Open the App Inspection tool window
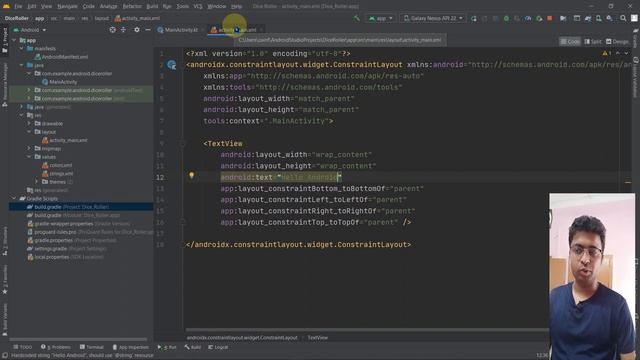640x360 pixels. tap(131, 347)
